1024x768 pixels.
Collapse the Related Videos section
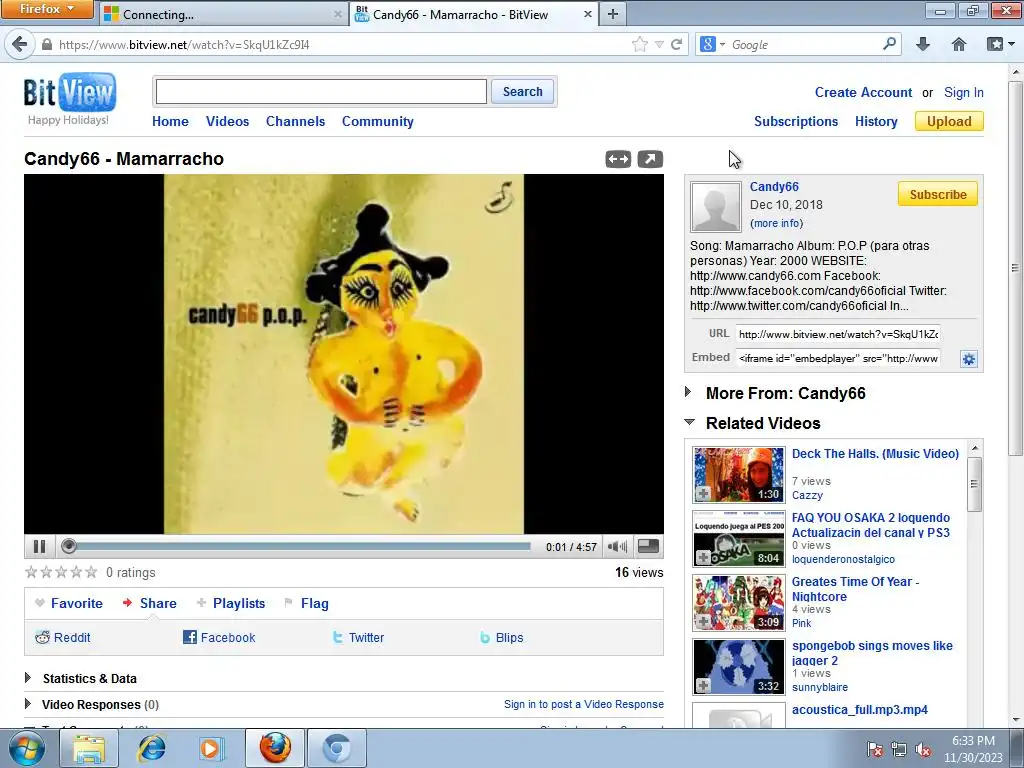click(x=689, y=423)
